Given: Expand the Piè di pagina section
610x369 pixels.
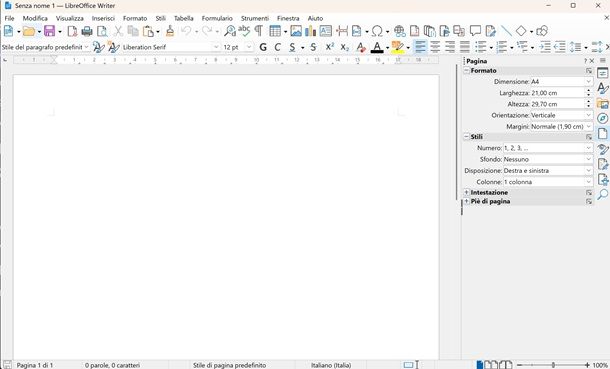Looking at the screenshot, I should [x=466, y=201].
